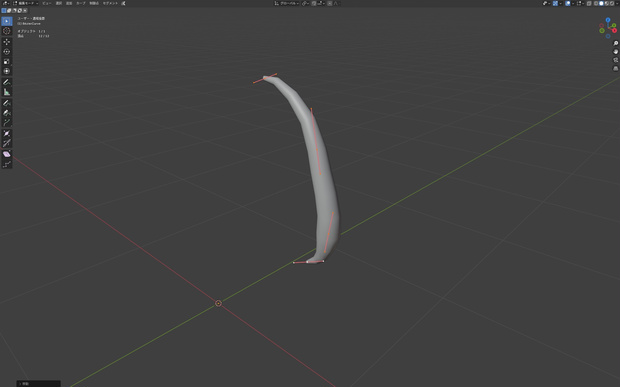This screenshot has height=387, width=620.
Task: Select the Transform tool
Action: pos(7,71)
